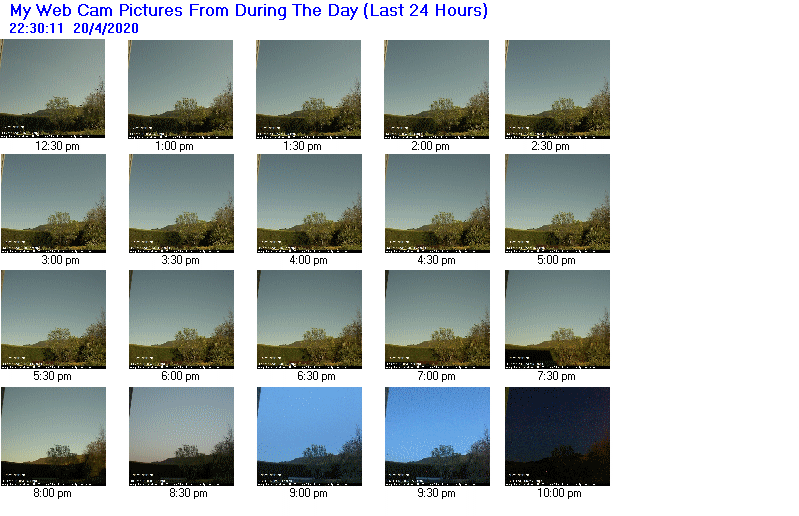This screenshot has width=799, height=516.
Task: Click the 9:00 pm blue sky thumbnail
Action: point(308,436)
